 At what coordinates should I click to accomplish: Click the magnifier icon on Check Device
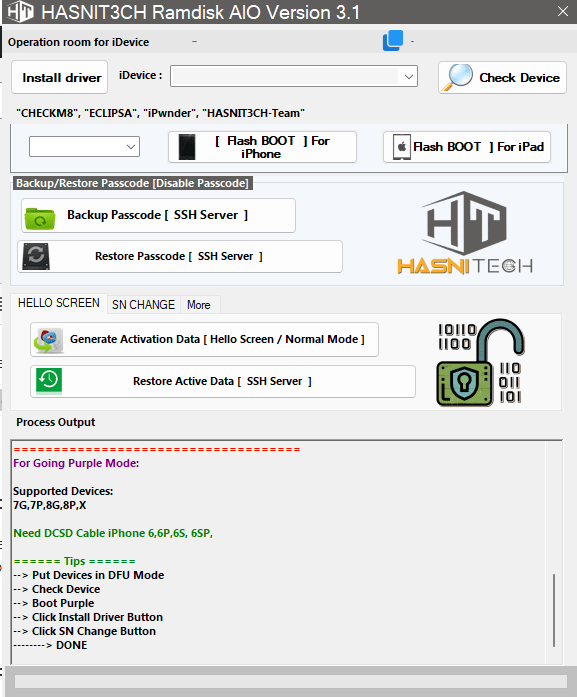pyautogui.click(x=457, y=77)
